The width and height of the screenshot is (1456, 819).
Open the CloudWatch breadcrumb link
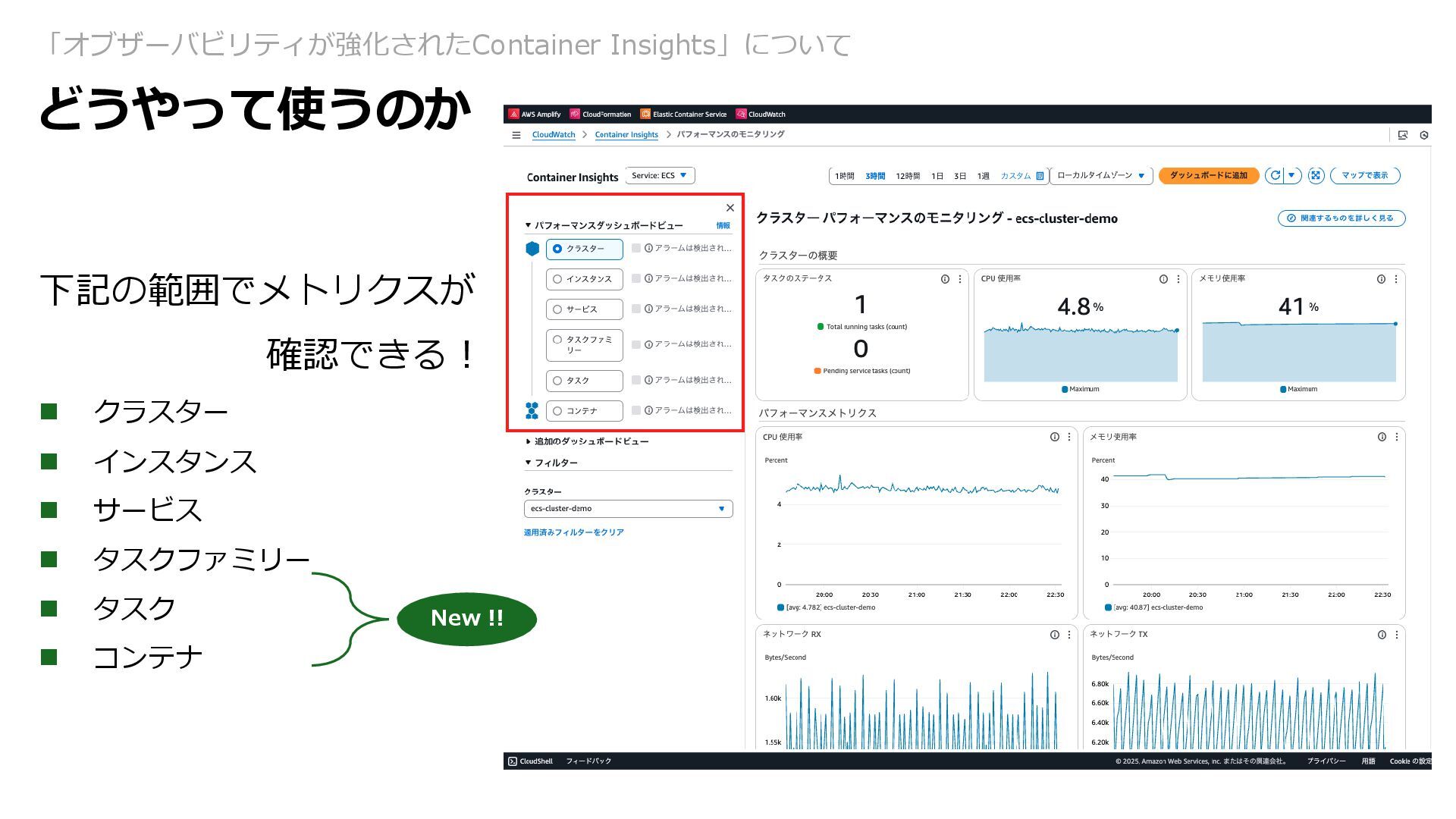click(554, 135)
